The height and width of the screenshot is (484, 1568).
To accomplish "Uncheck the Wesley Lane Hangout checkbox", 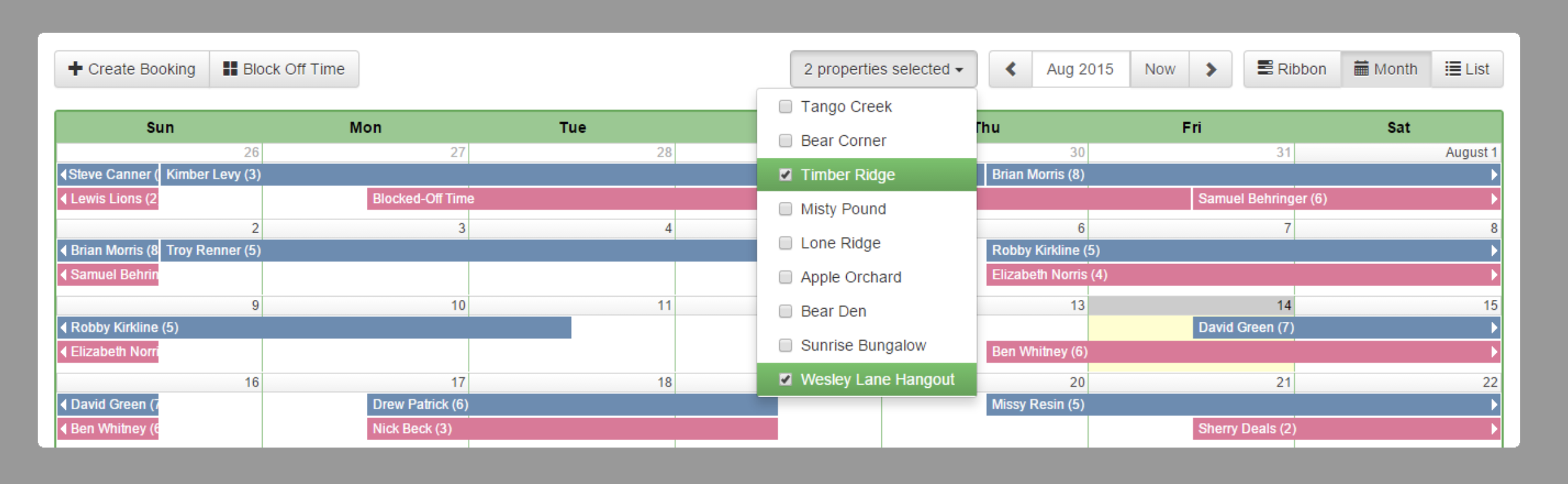I will (785, 379).
